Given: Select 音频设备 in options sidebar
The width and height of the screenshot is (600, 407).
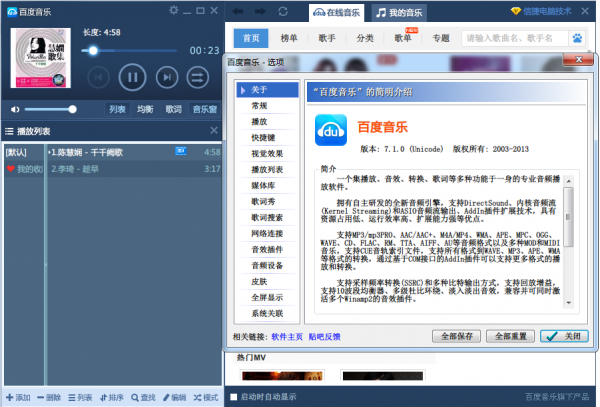Looking at the screenshot, I should click(267, 265).
